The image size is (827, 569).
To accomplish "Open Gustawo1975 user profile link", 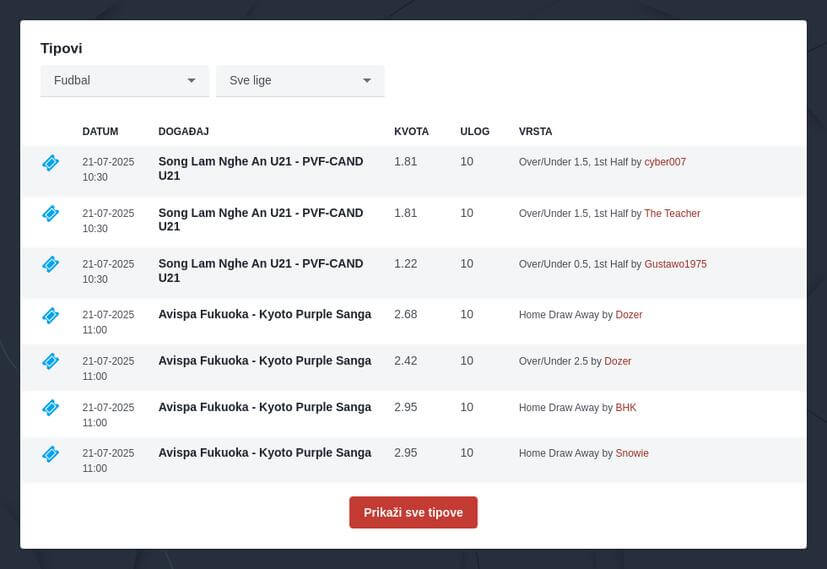I will coord(675,264).
